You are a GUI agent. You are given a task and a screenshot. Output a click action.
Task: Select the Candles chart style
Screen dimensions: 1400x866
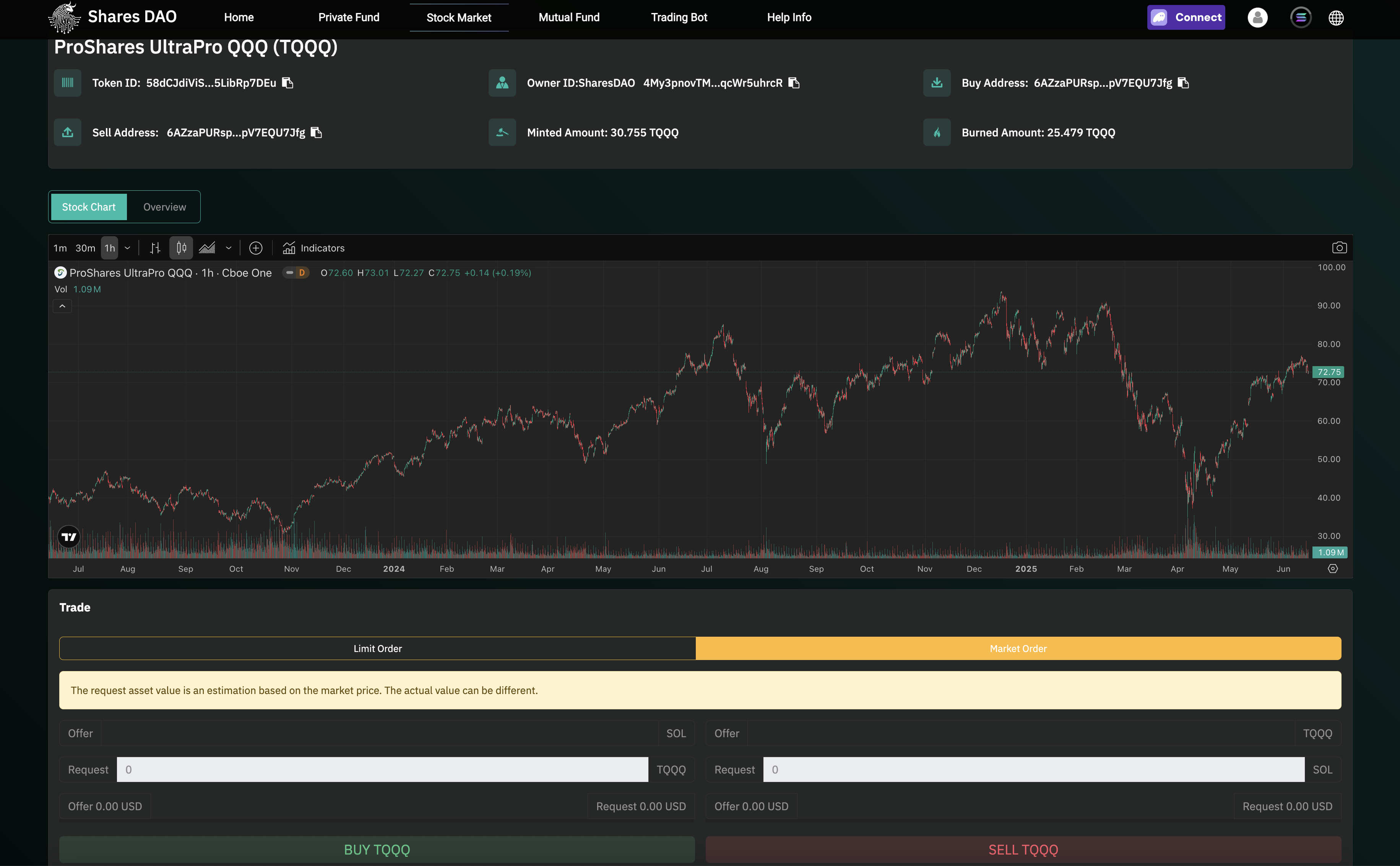(x=181, y=248)
